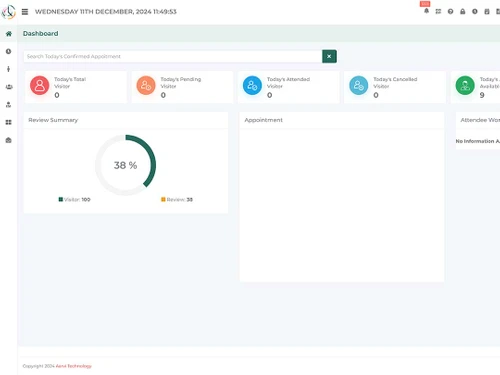This screenshot has width=500, height=375.
Task: Click the red Today's Total Visitor icon
Action: [x=40, y=85]
